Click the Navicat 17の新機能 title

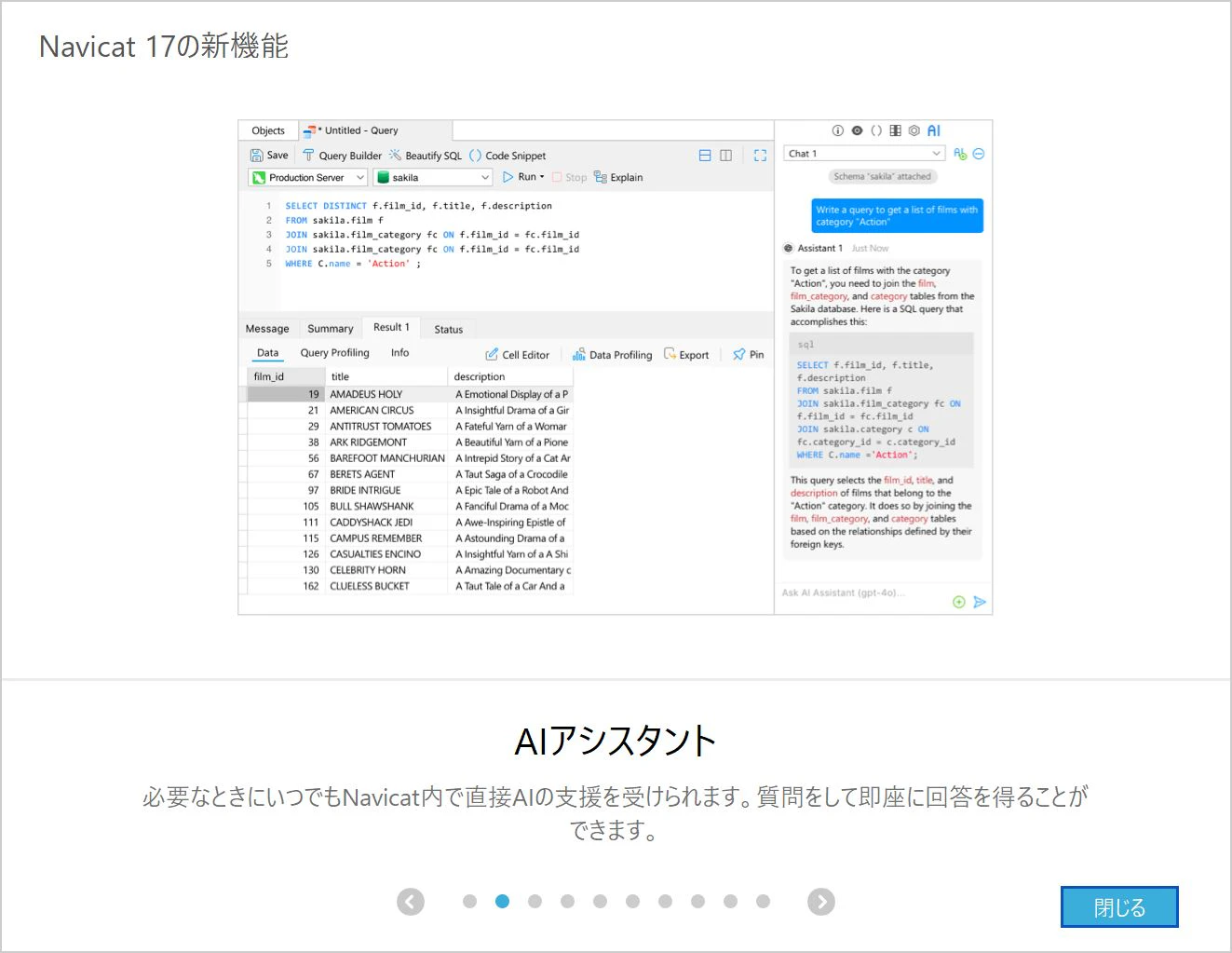164,46
